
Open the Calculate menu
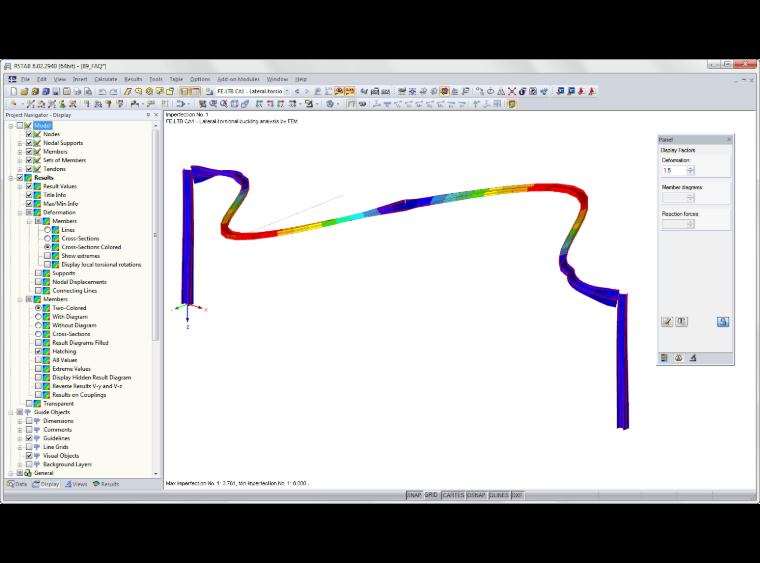pos(106,79)
